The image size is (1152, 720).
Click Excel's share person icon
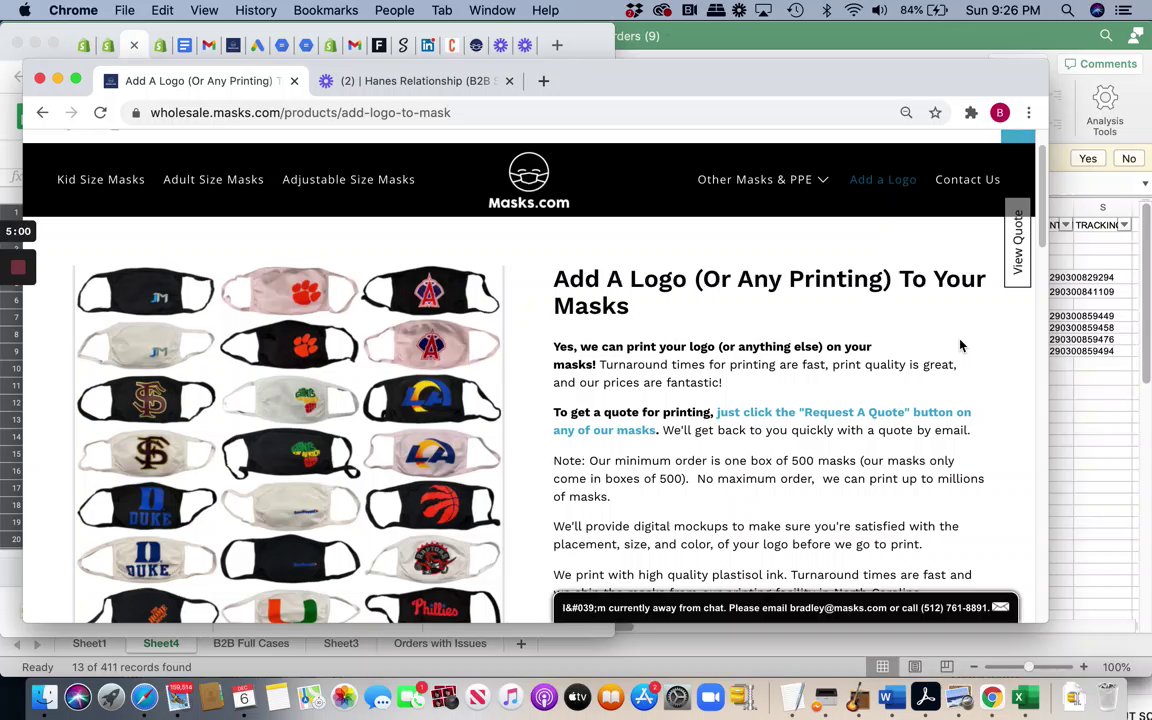point(1136,35)
